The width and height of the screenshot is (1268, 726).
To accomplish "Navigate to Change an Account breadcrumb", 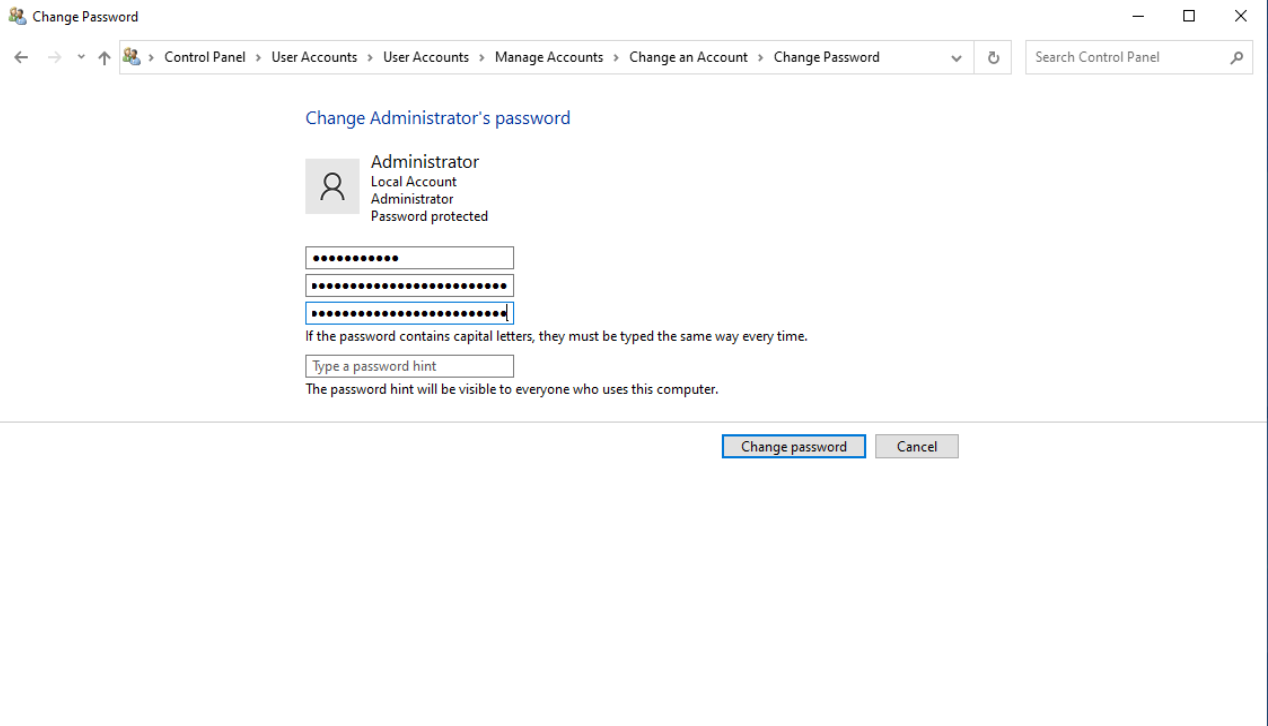I will pyautogui.click(x=688, y=57).
